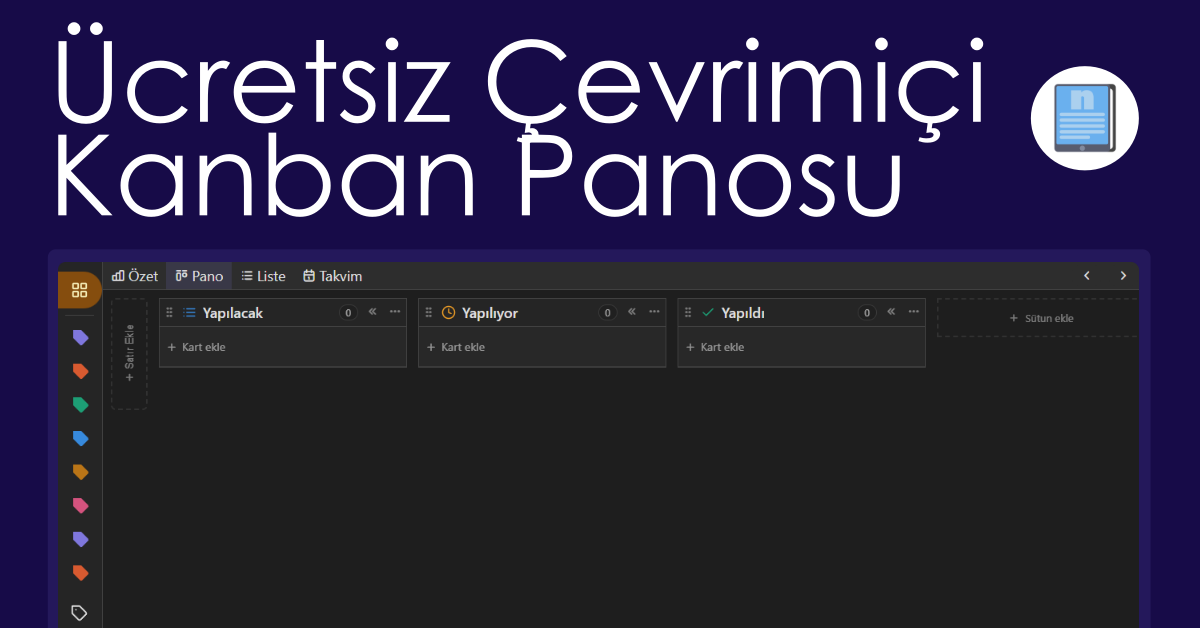This screenshot has height=628, width=1200.
Task: Click the Yapıldı checkmark icon
Action: click(708, 313)
